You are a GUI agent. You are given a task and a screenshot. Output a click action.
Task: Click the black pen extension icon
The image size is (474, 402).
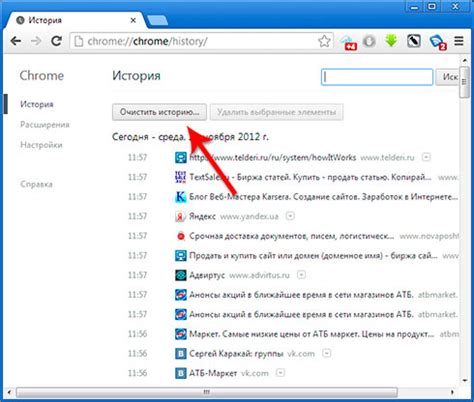pos(414,41)
